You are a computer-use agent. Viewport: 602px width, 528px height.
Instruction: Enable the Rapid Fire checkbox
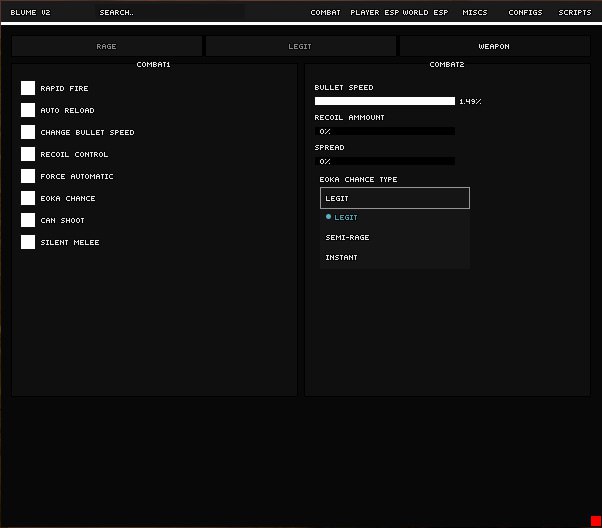pyautogui.click(x=28, y=89)
